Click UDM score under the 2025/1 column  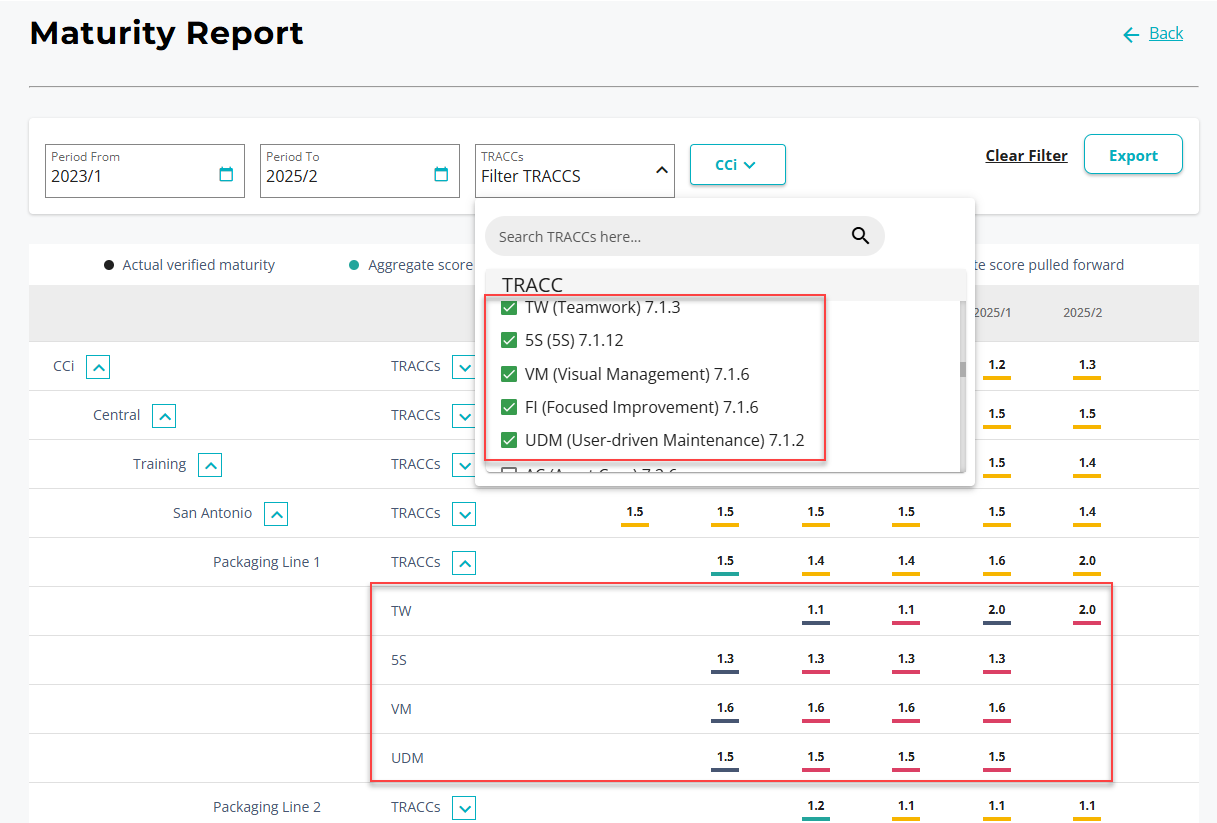[997, 758]
